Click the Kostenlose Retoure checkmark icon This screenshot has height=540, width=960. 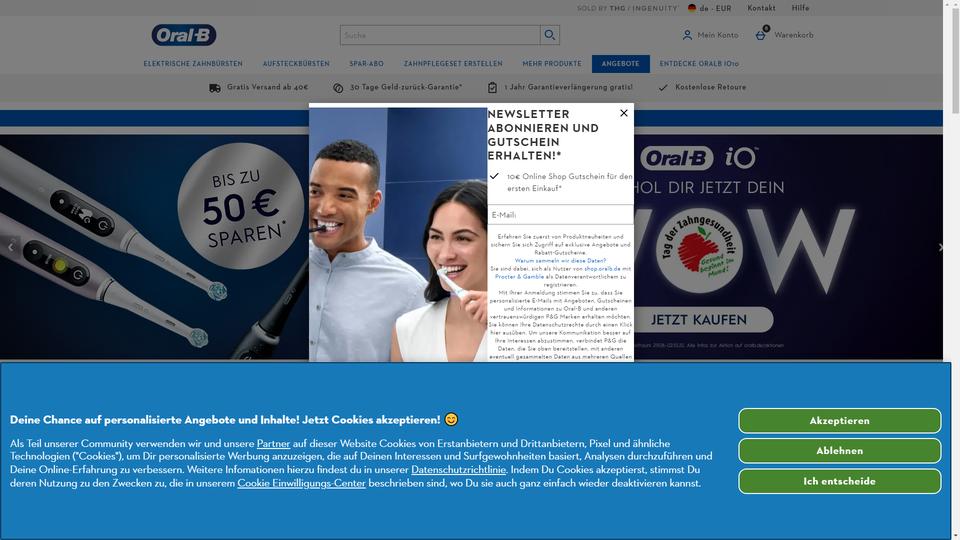(663, 88)
